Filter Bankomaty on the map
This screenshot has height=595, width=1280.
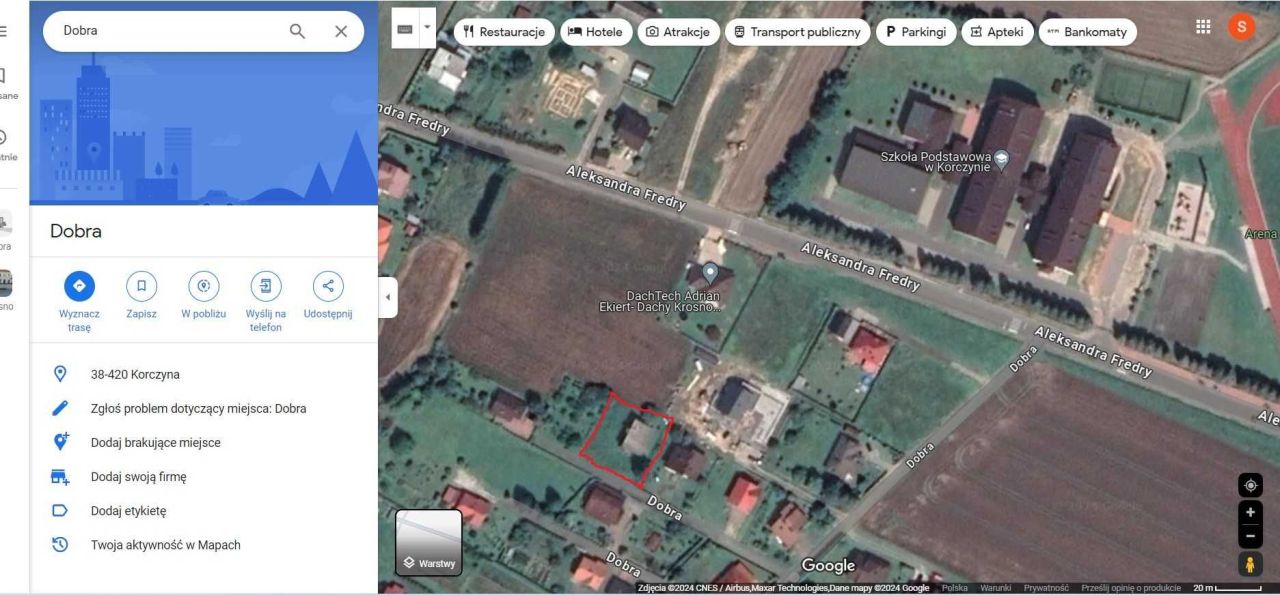1087,31
